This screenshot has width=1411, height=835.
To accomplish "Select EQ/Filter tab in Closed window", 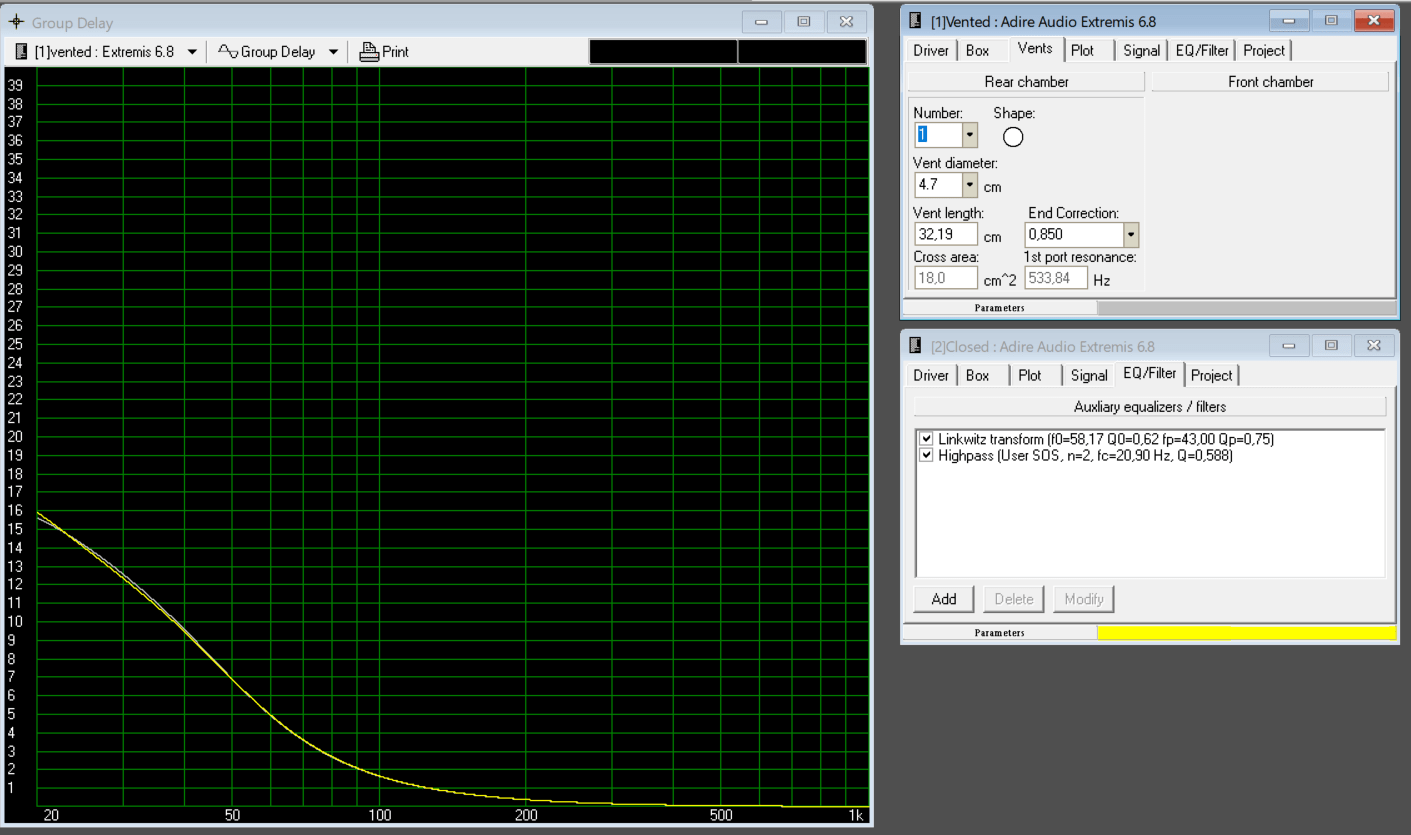I will coord(1150,373).
